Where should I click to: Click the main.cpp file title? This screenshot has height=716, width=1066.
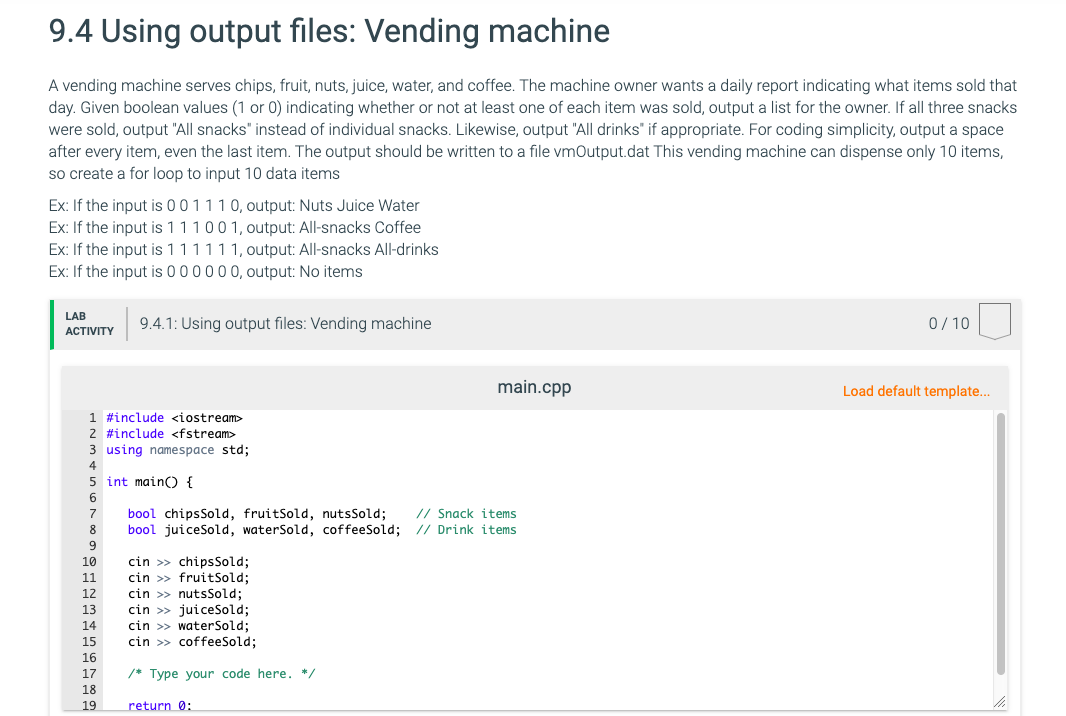534,387
